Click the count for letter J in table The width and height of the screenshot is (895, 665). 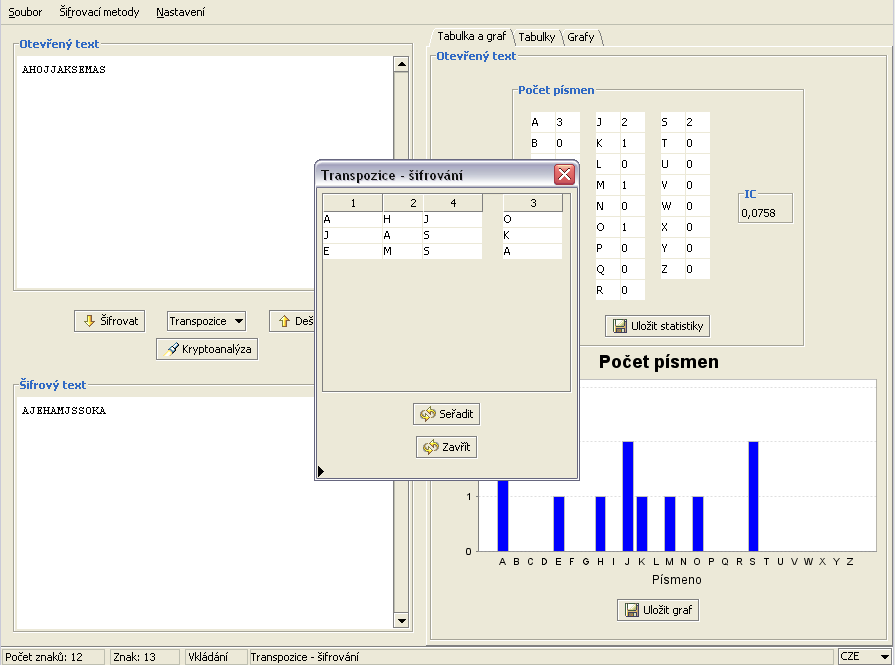pos(632,122)
